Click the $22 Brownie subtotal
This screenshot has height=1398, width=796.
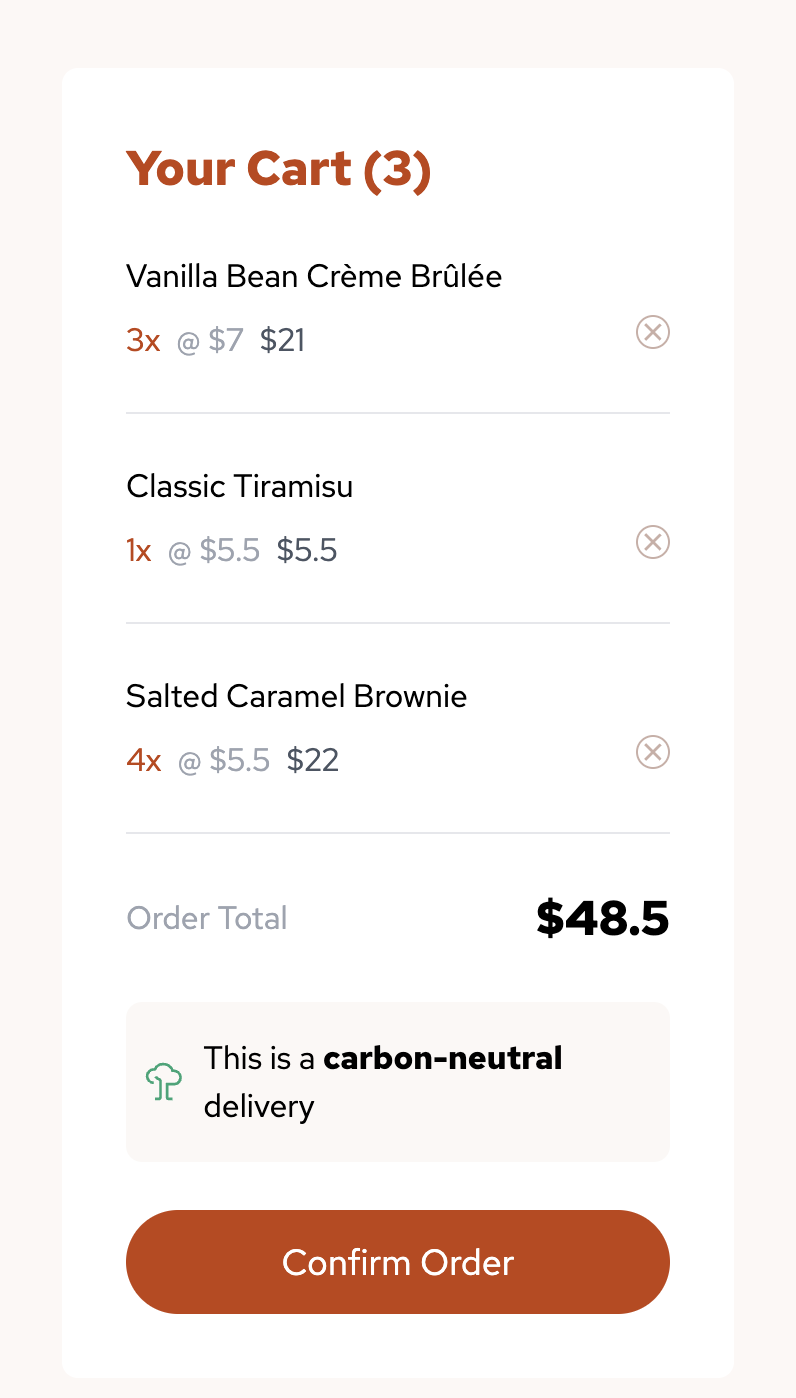[313, 761]
